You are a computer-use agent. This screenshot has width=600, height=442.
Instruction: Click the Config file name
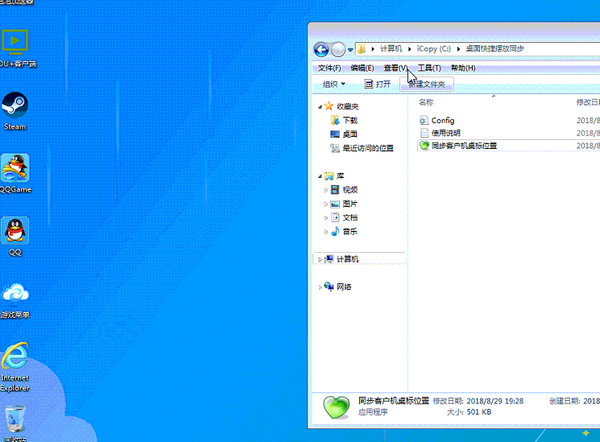click(443, 120)
